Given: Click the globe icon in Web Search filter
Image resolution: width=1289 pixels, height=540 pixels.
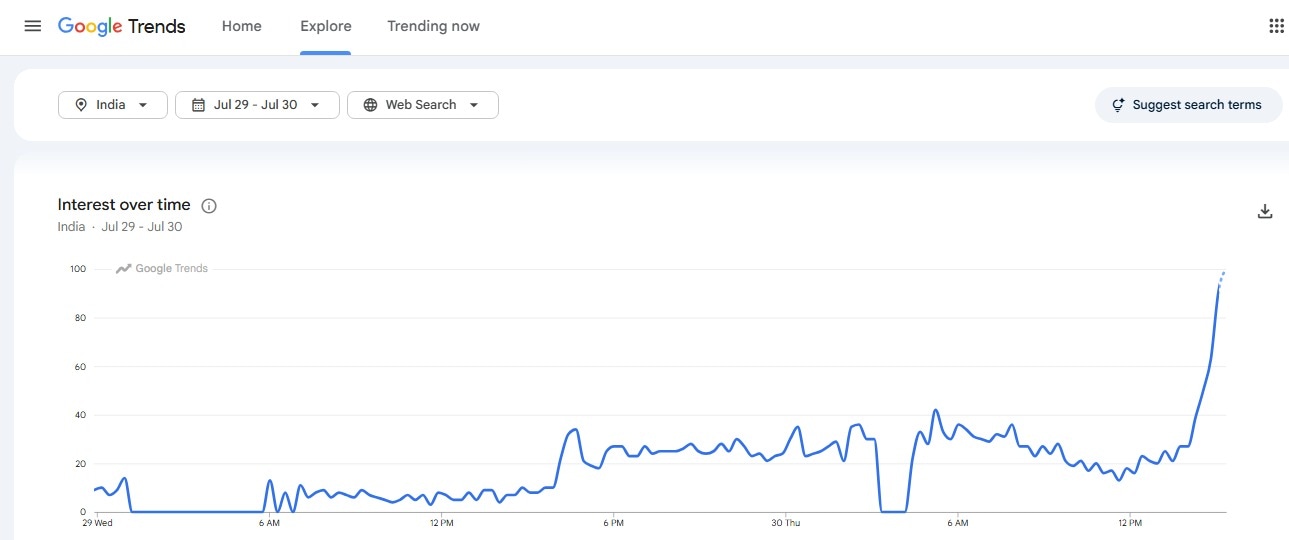Looking at the screenshot, I should click(370, 105).
